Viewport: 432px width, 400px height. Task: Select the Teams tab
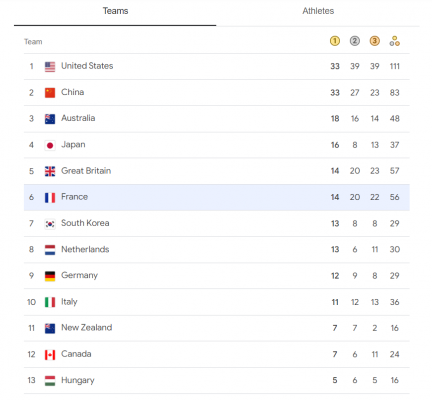click(x=115, y=11)
